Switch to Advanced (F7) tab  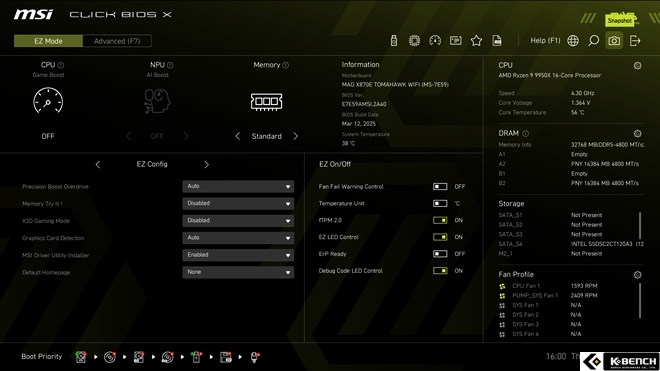(117, 41)
